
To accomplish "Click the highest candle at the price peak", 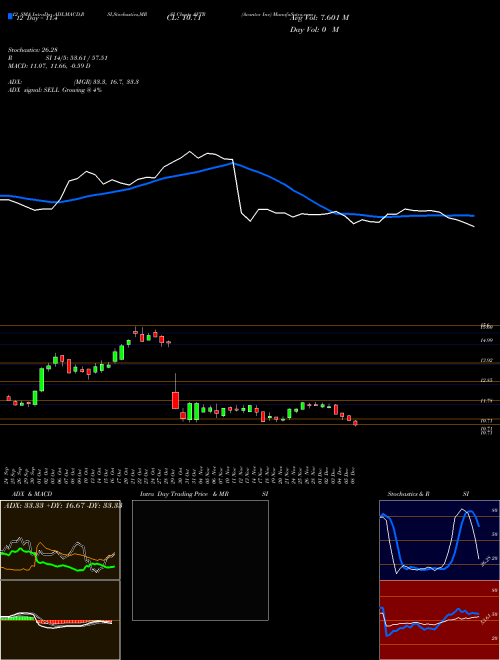I will click(135, 332).
